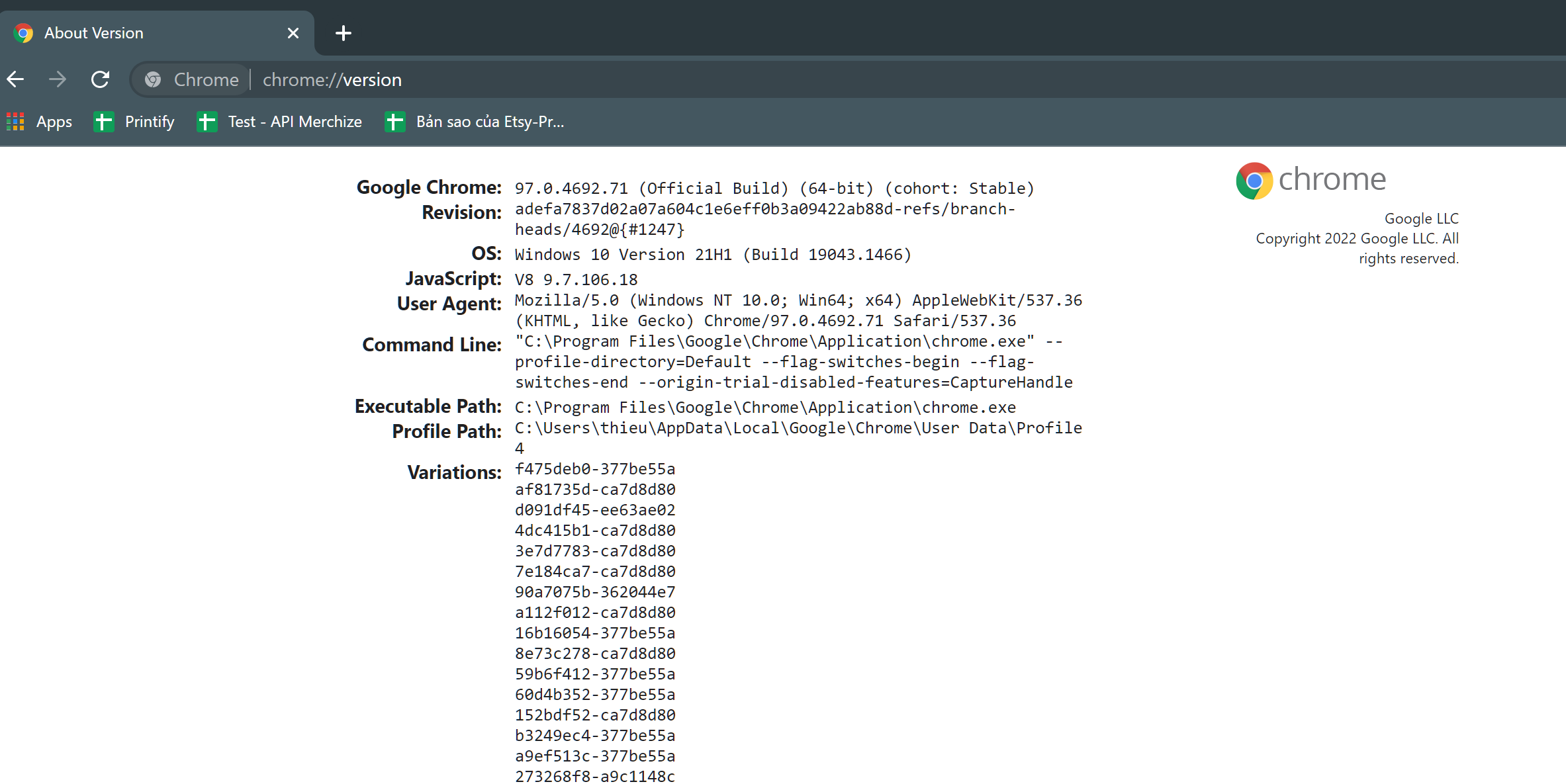Click variation 4dc415b1-ca7d8d80
Viewport: 1566px width, 784px height.
[x=595, y=531]
